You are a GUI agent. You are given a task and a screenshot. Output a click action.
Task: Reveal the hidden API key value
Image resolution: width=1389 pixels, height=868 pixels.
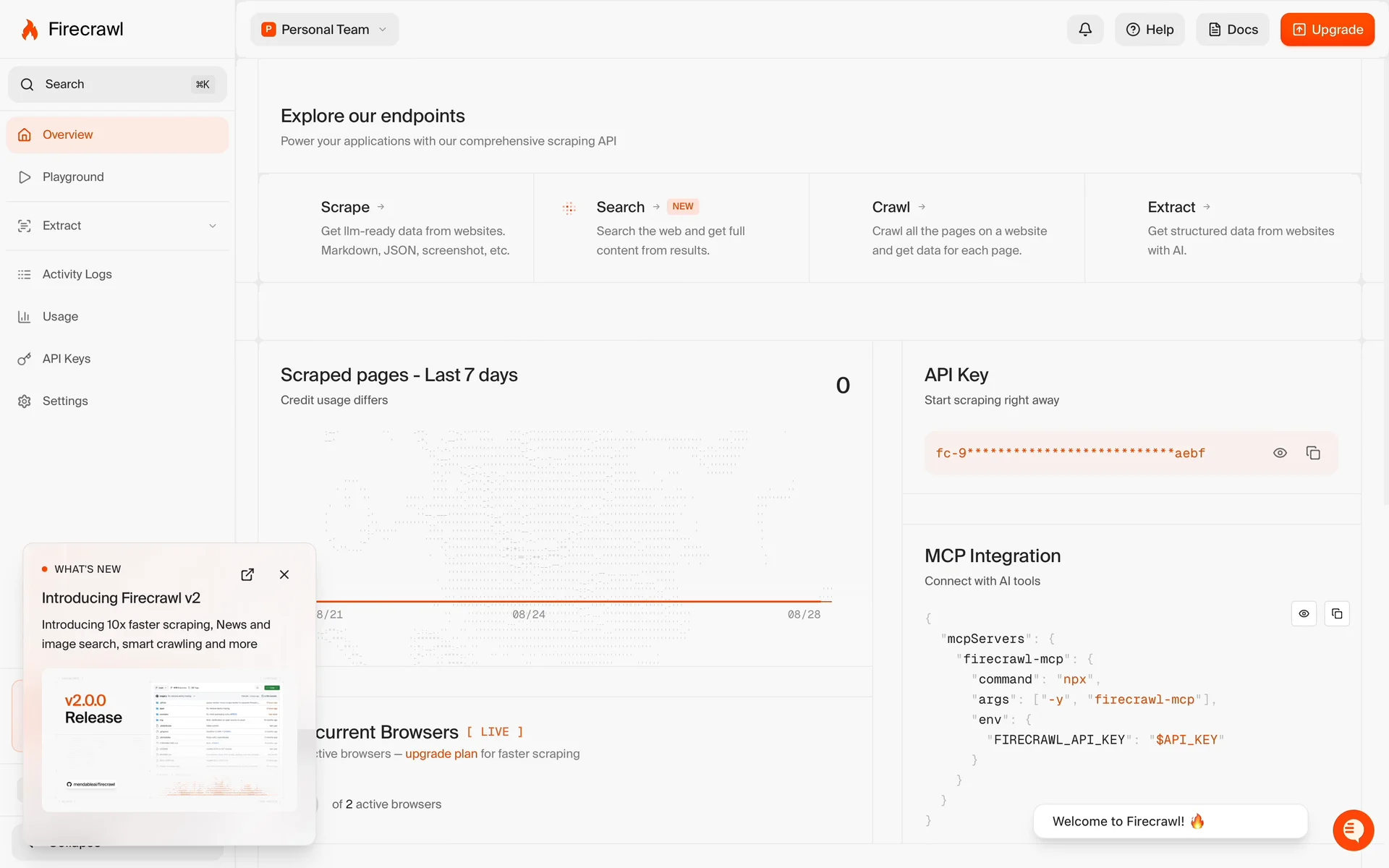[x=1280, y=453]
